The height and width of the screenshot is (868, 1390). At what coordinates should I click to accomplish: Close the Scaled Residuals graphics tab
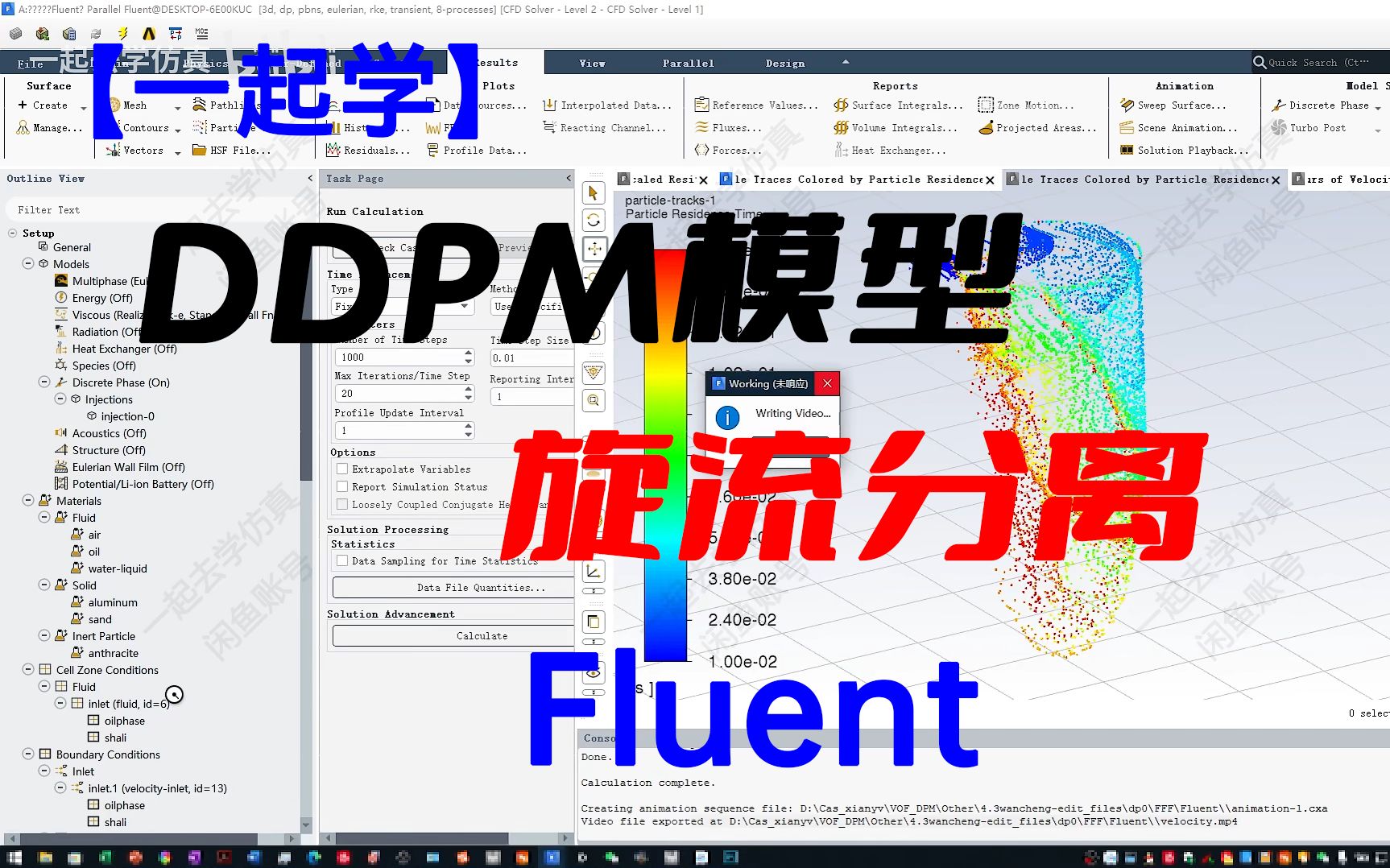point(704,180)
